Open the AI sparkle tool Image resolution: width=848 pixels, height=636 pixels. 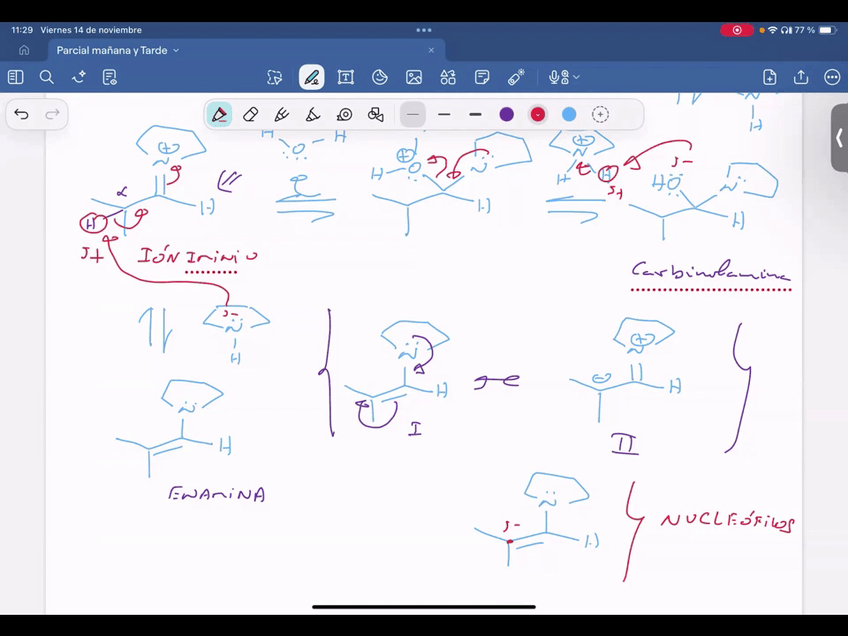click(79, 77)
